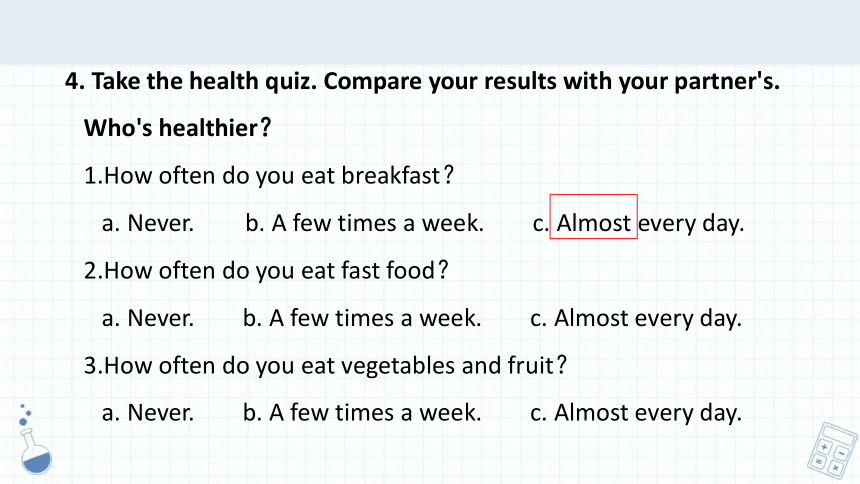The width and height of the screenshot is (860, 484).
Task: Click the blue flask icon
Action: (x=36, y=451)
